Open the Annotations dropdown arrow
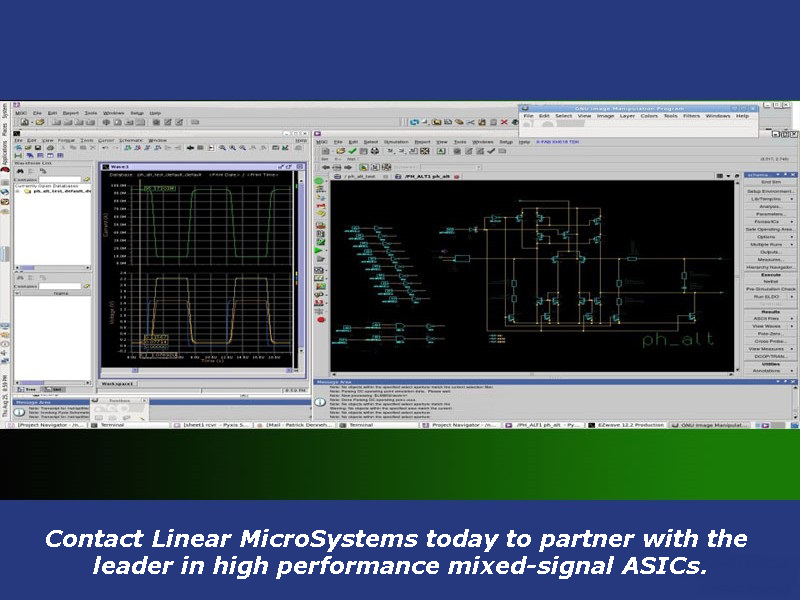 (x=792, y=371)
